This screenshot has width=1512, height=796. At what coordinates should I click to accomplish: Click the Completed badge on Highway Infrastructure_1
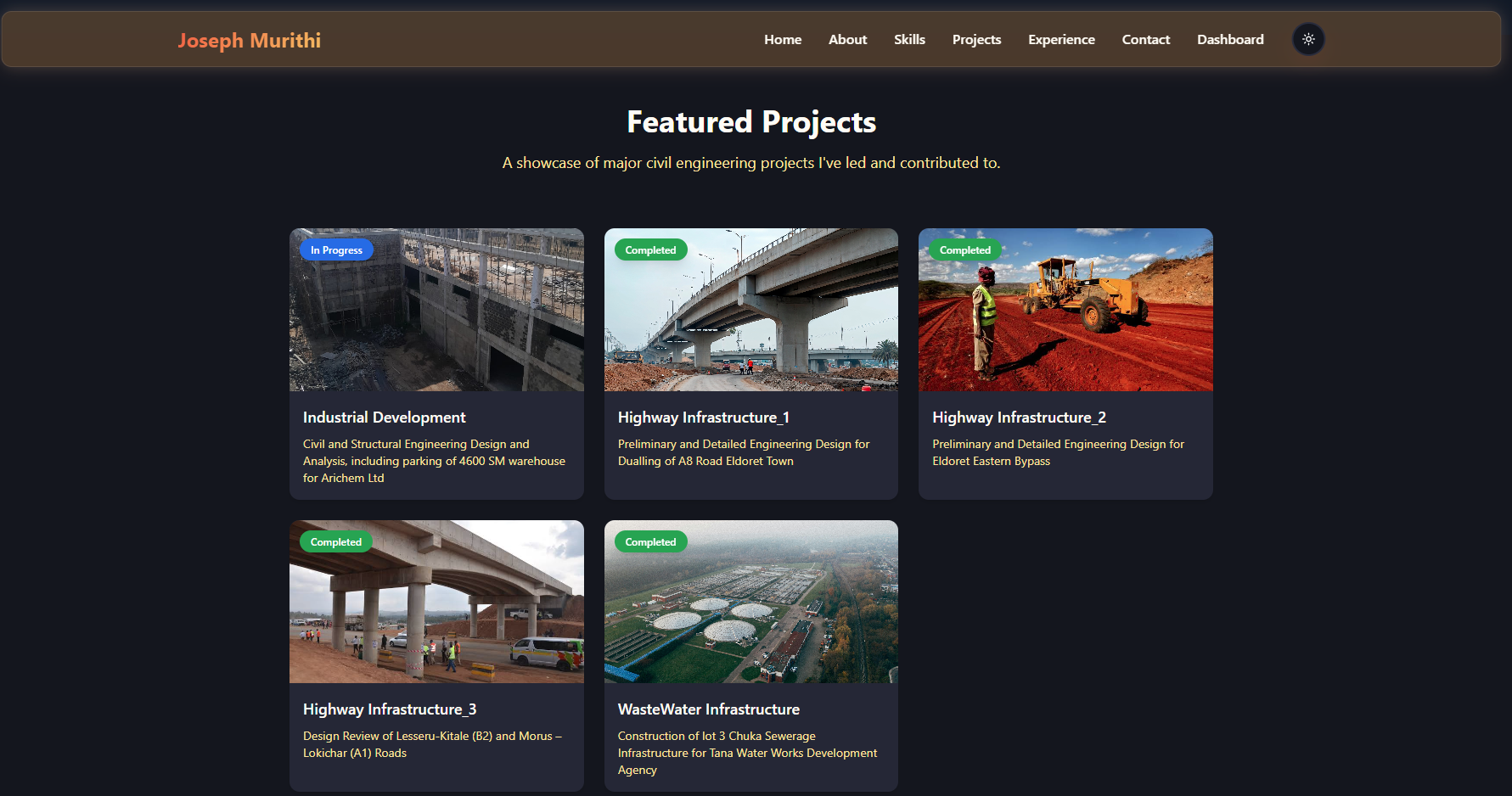(650, 249)
